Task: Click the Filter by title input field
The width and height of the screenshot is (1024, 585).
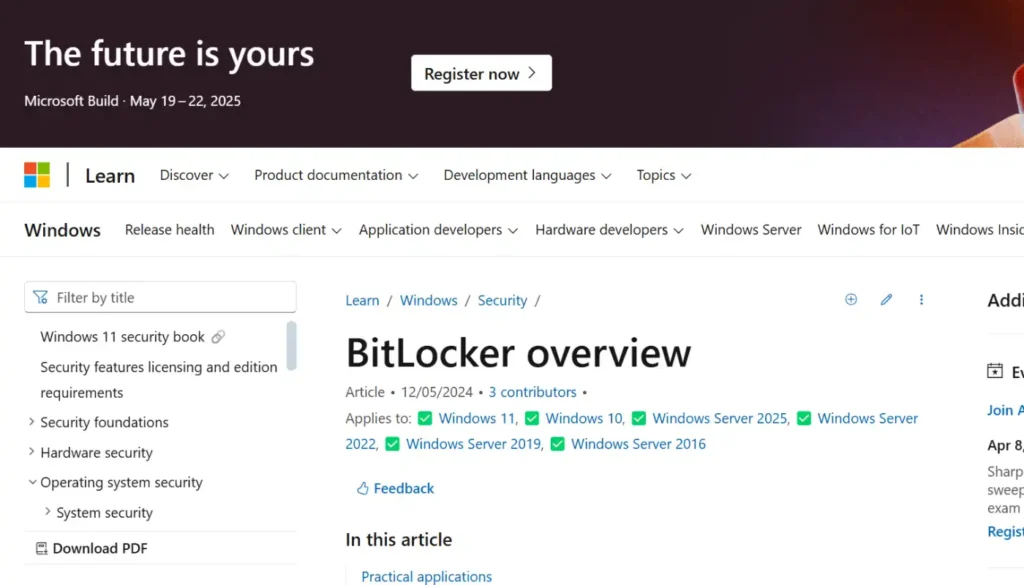Action: coord(160,297)
